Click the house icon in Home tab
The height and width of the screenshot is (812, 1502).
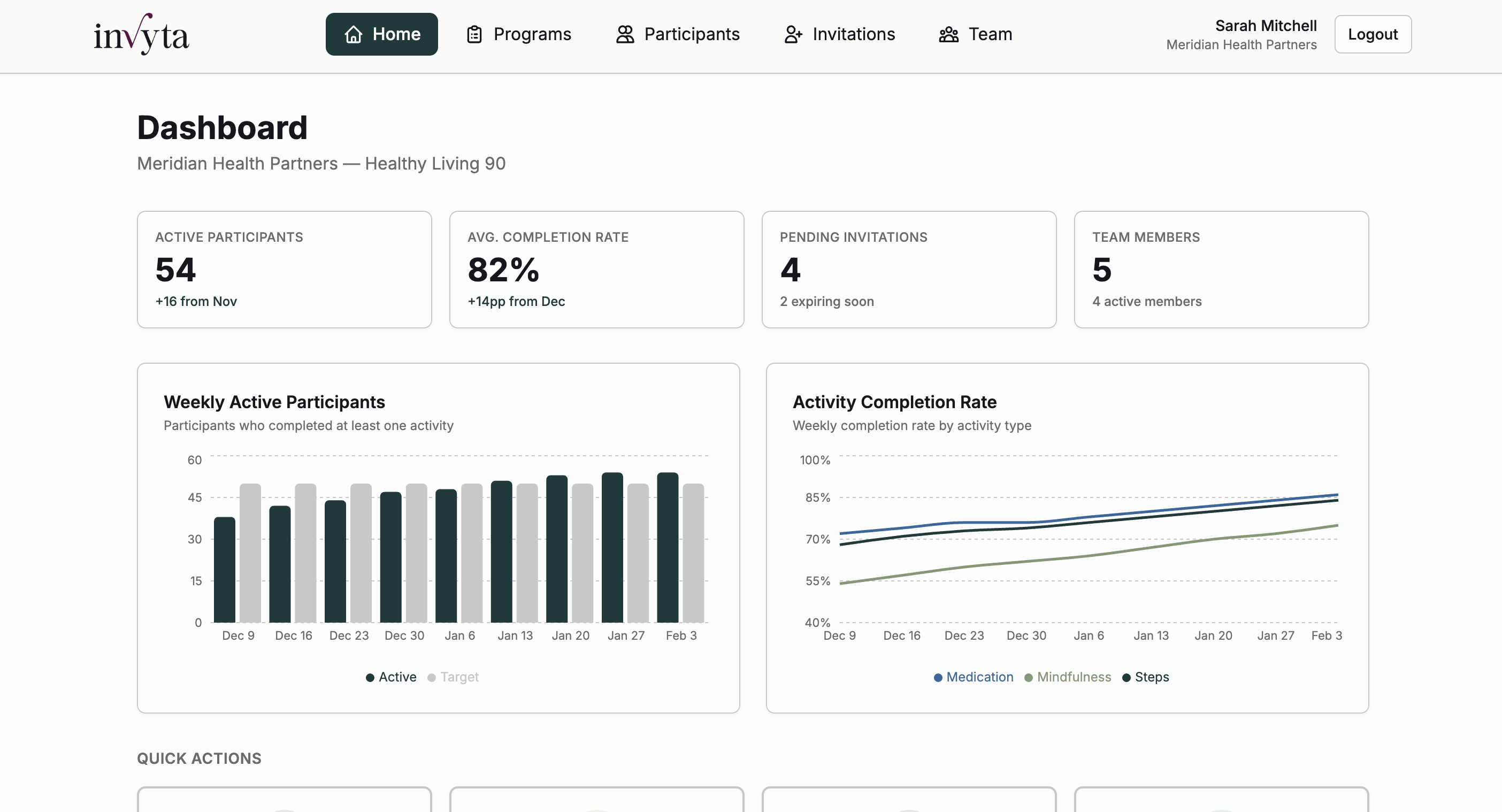[x=354, y=34]
